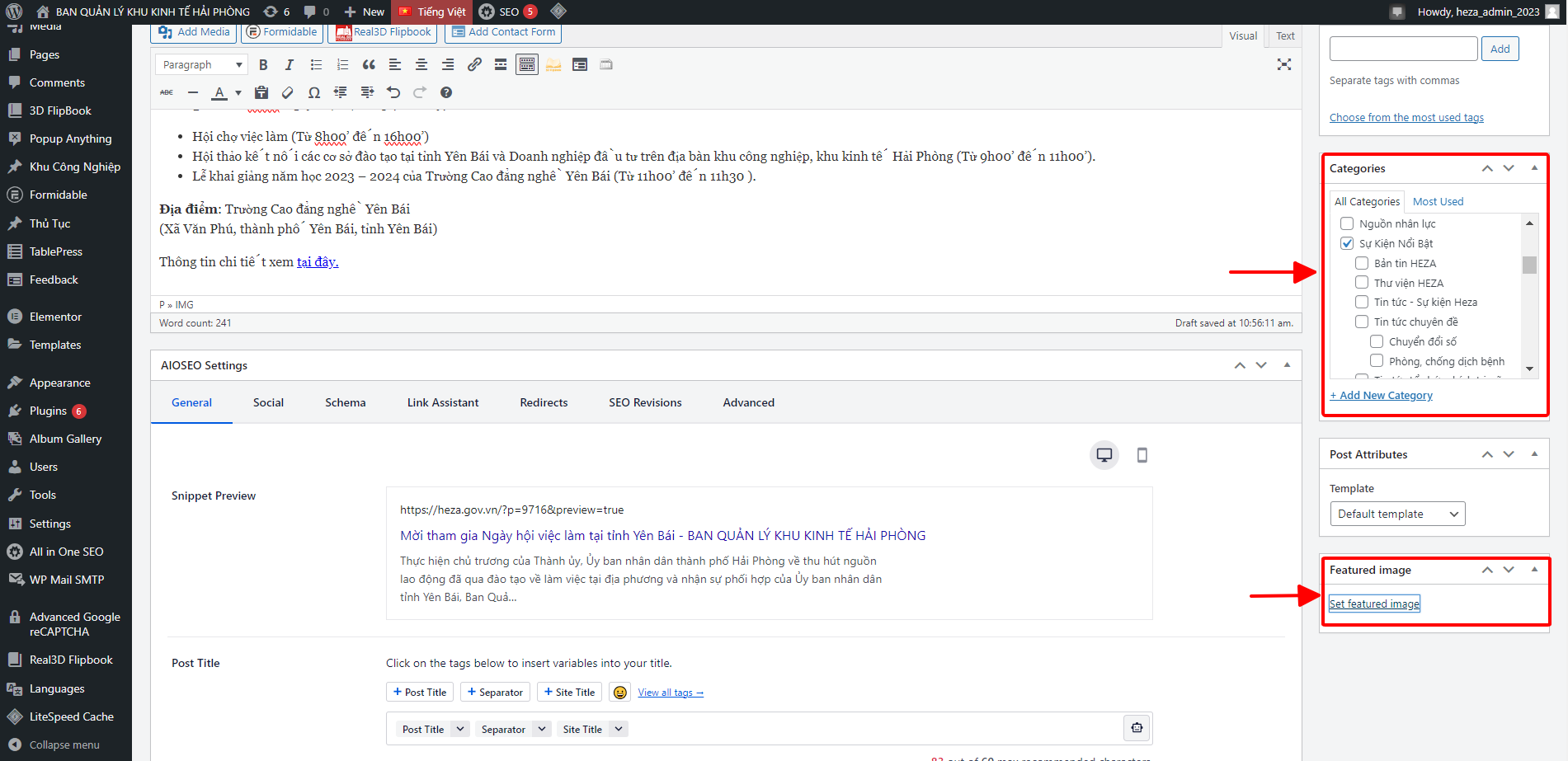The width and height of the screenshot is (1568, 761).
Task: Click the insert link icon
Action: point(474,65)
